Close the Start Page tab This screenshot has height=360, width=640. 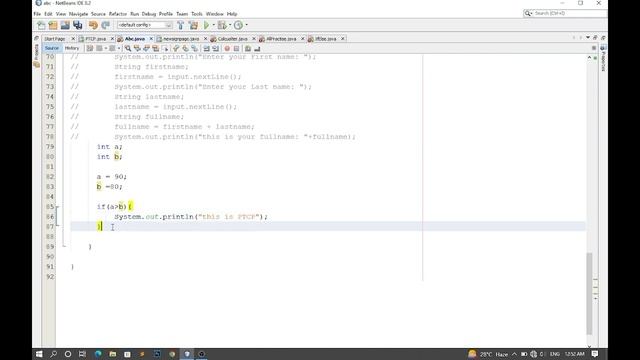tap(73, 39)
